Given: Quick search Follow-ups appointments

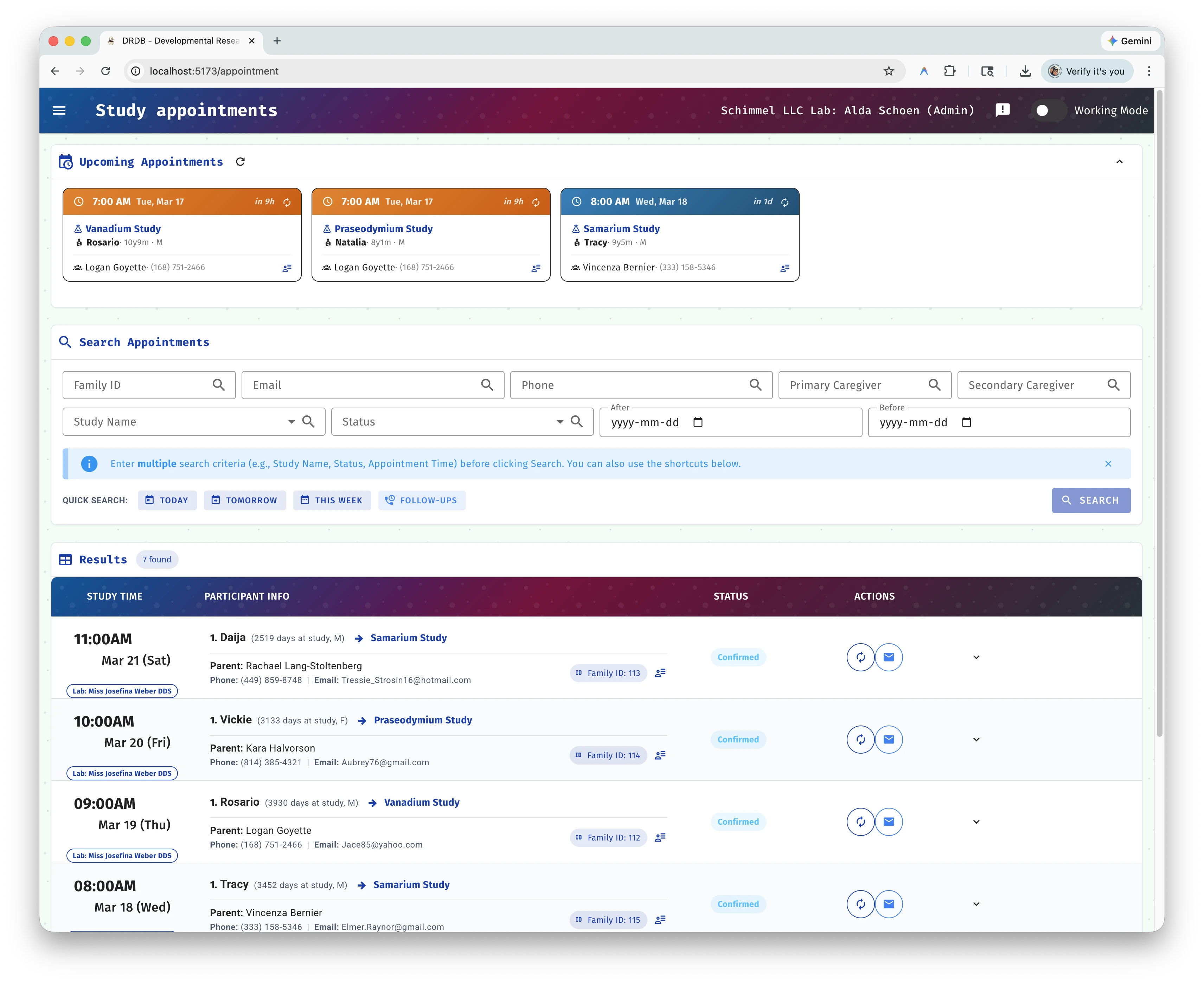Looking at the screenshot, I should 422,500.
